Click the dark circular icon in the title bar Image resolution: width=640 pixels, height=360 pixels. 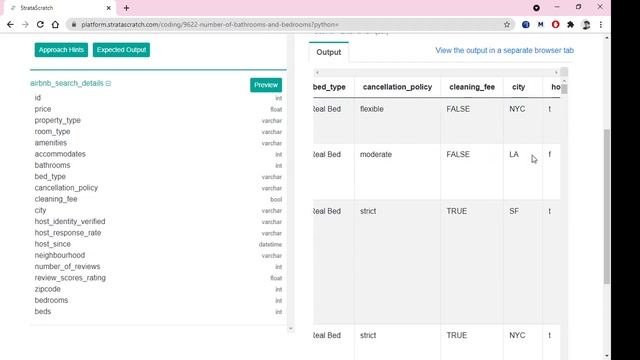click(x=536, y=8)
